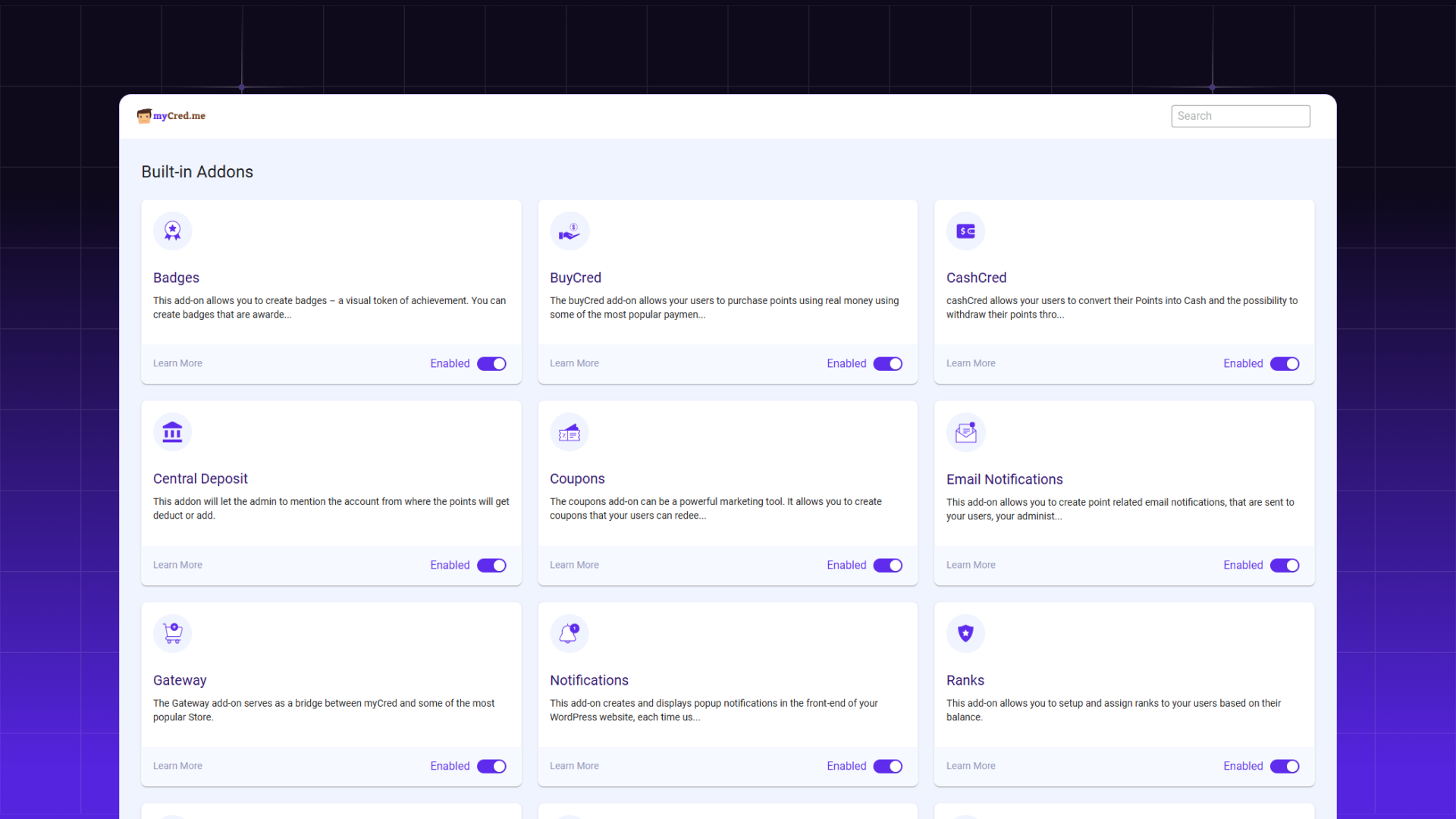
Task: Click the Notifications bell icon
Action: click(569, 633)
